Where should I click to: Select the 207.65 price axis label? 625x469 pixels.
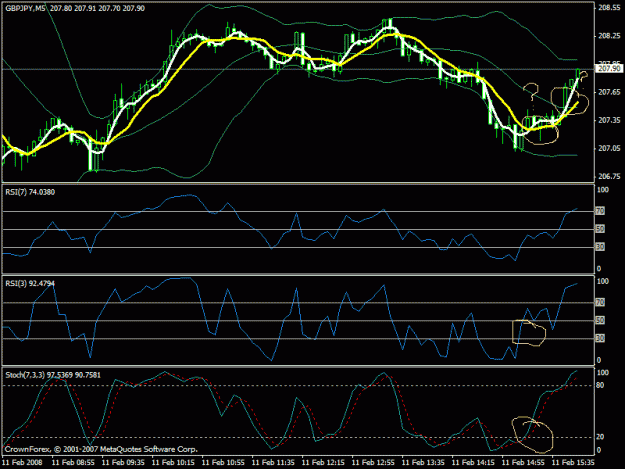tap(609, 92)
